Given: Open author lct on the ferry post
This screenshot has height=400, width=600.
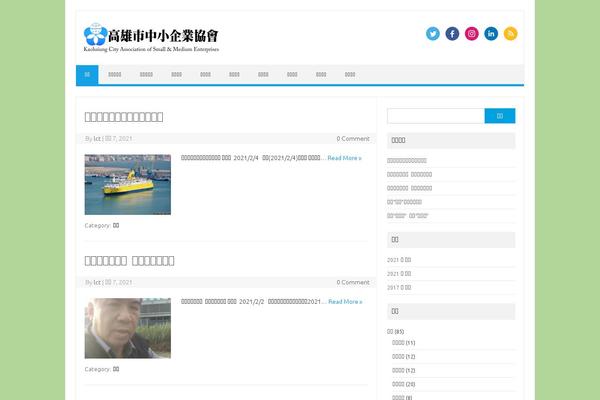Looking at the screenshot, I should (x=97, y=139).
